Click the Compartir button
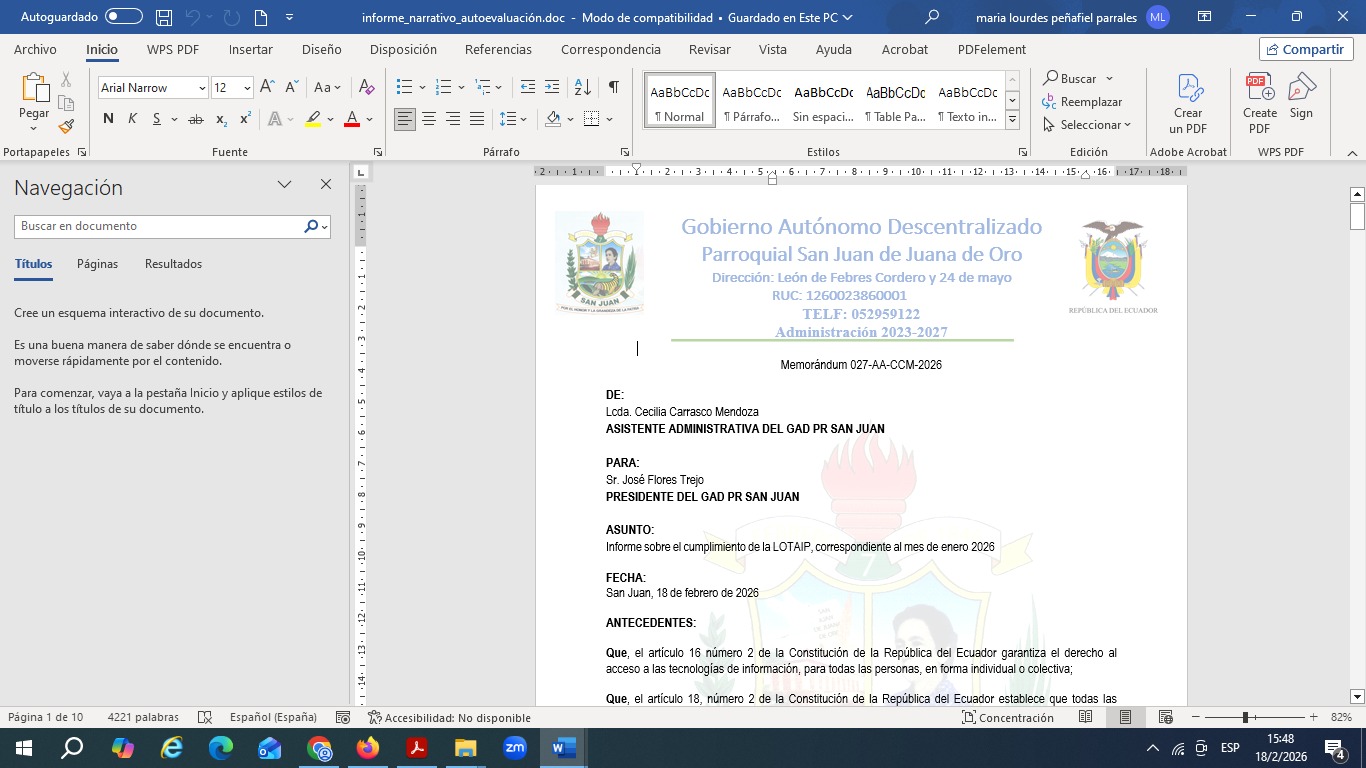Image resolution: width=1366 pixels, height=768 pixels. click(1305, 49)
